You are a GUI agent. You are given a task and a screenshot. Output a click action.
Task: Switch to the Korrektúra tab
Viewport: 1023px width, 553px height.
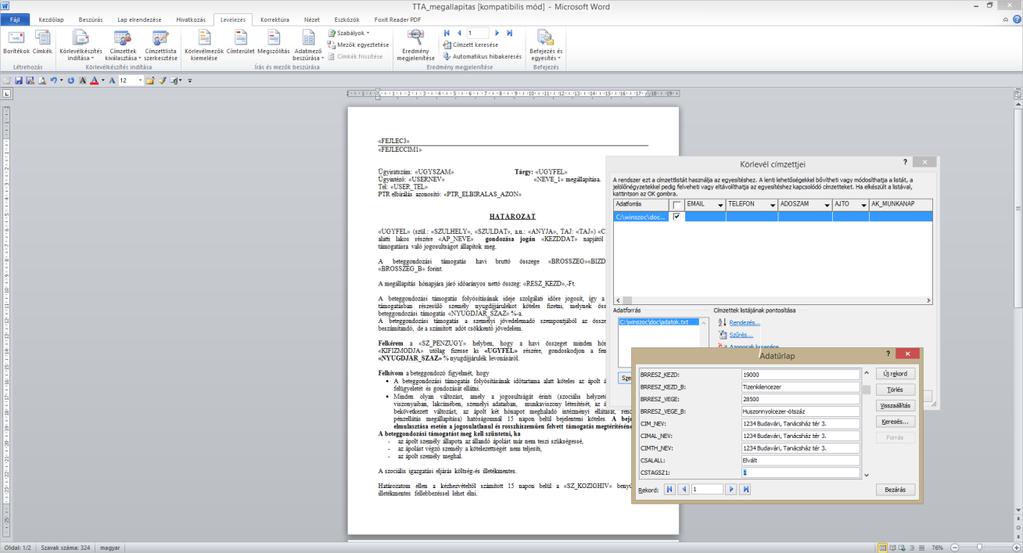coord(275,20)
